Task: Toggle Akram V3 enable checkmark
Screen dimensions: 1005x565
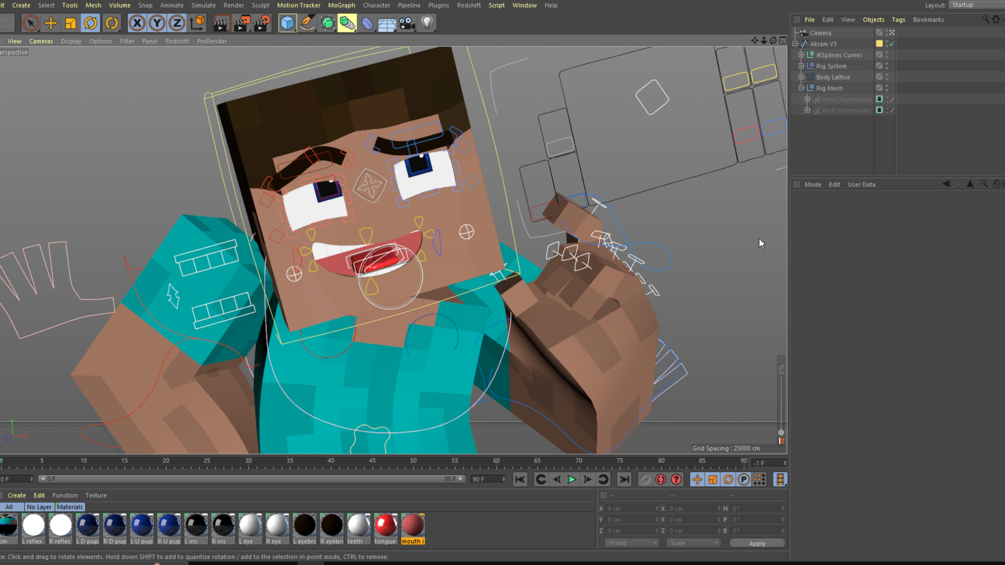Action: pos(892,44)
